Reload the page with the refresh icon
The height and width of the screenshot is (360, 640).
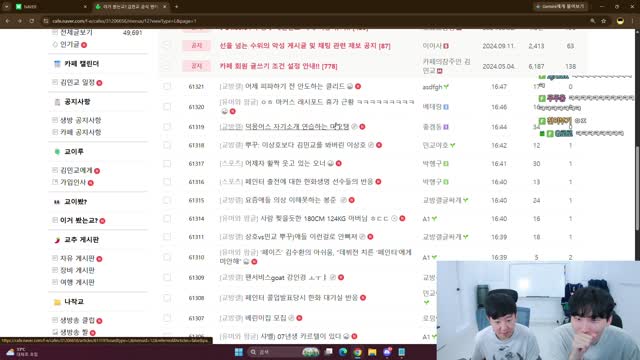[31, 21]
